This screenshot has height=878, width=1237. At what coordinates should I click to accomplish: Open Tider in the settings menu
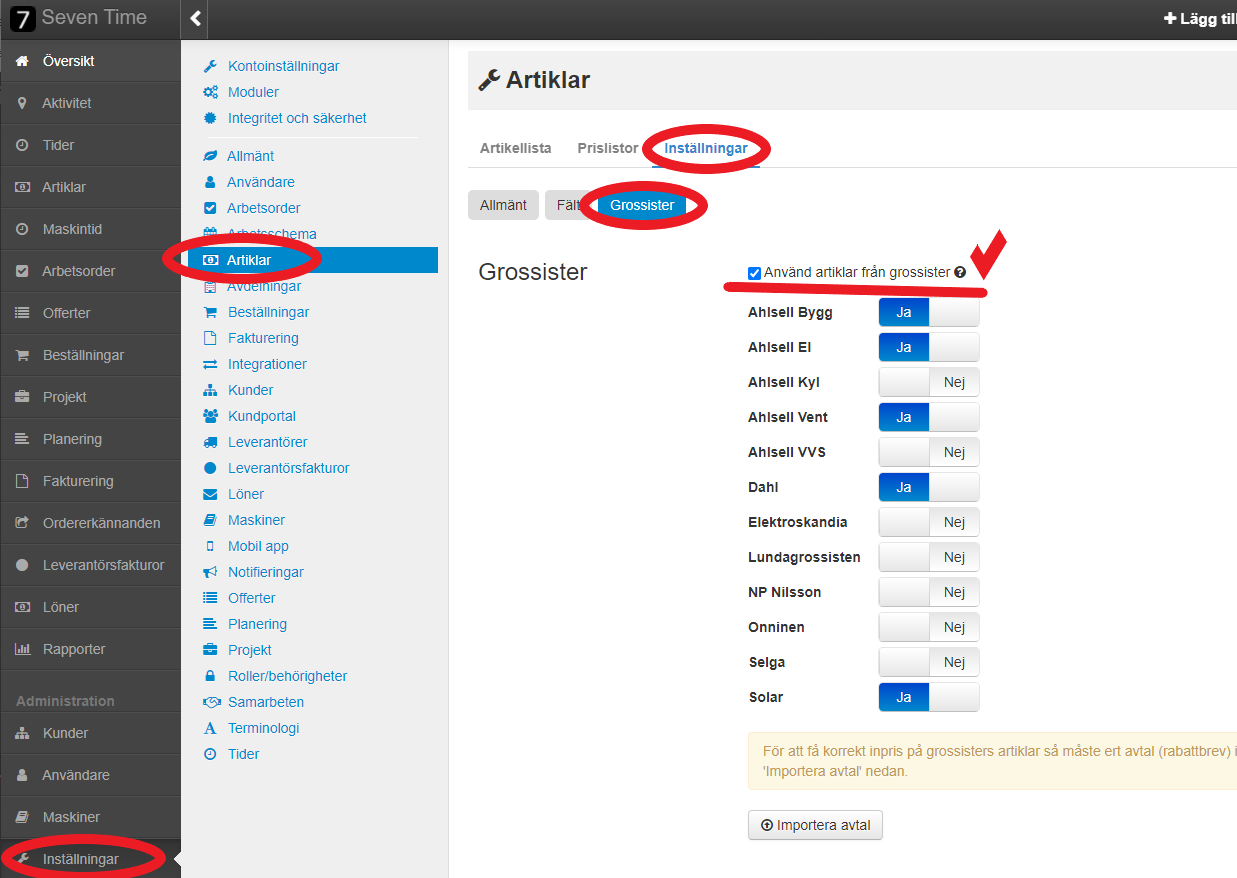point(243,754)
